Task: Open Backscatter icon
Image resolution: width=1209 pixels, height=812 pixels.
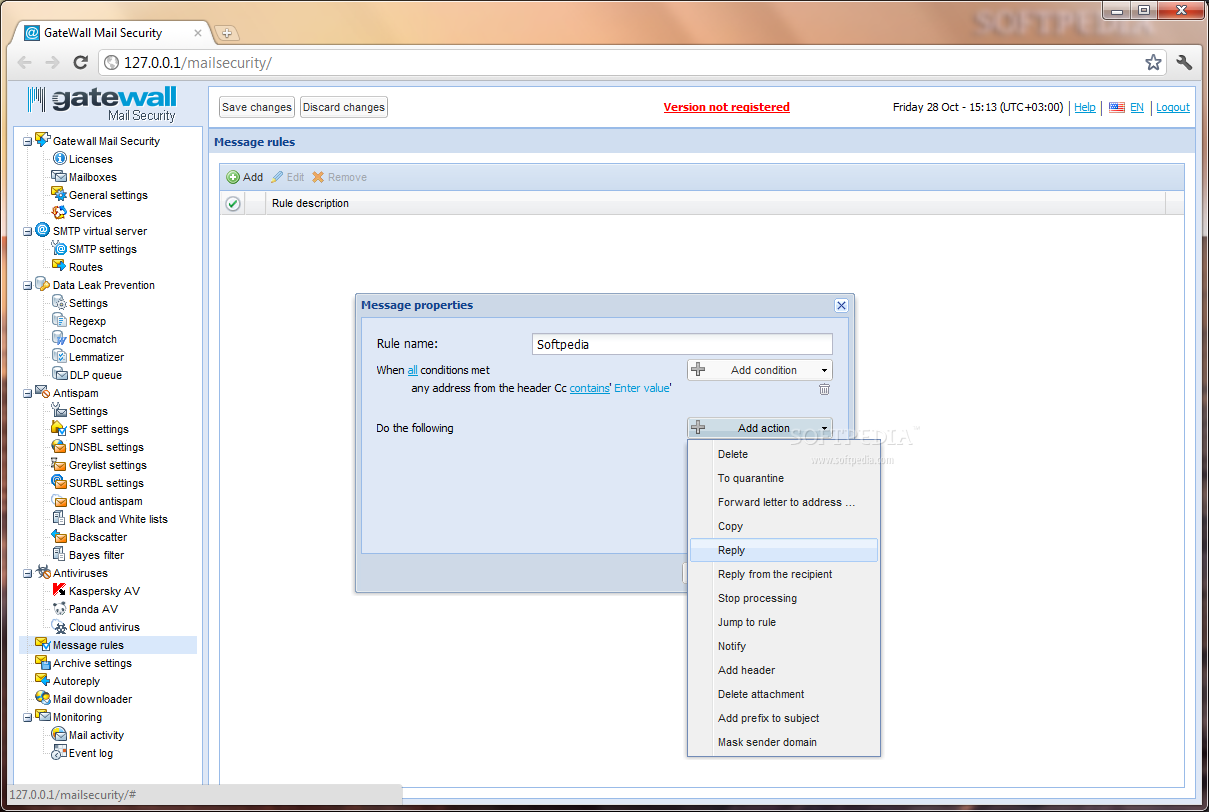Action: [x=59, y=537]
